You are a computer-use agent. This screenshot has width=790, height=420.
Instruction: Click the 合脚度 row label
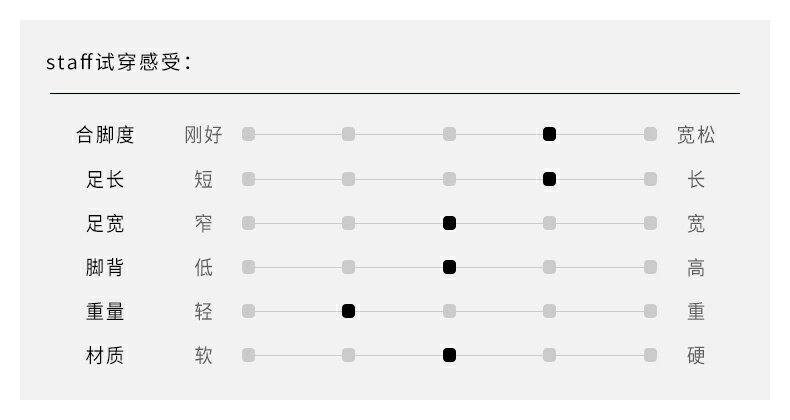pyautogui.click(x=105, y=134)
